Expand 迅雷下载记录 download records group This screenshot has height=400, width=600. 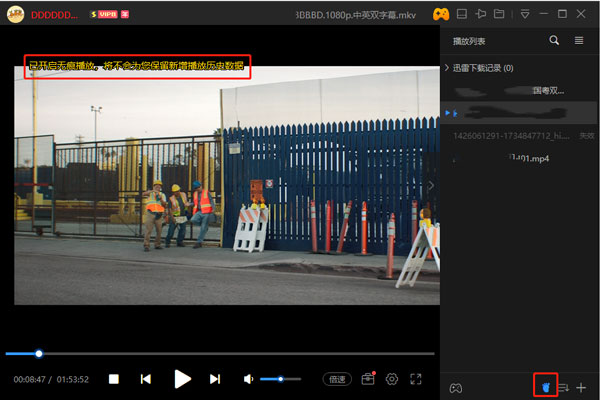click(446, 68)
